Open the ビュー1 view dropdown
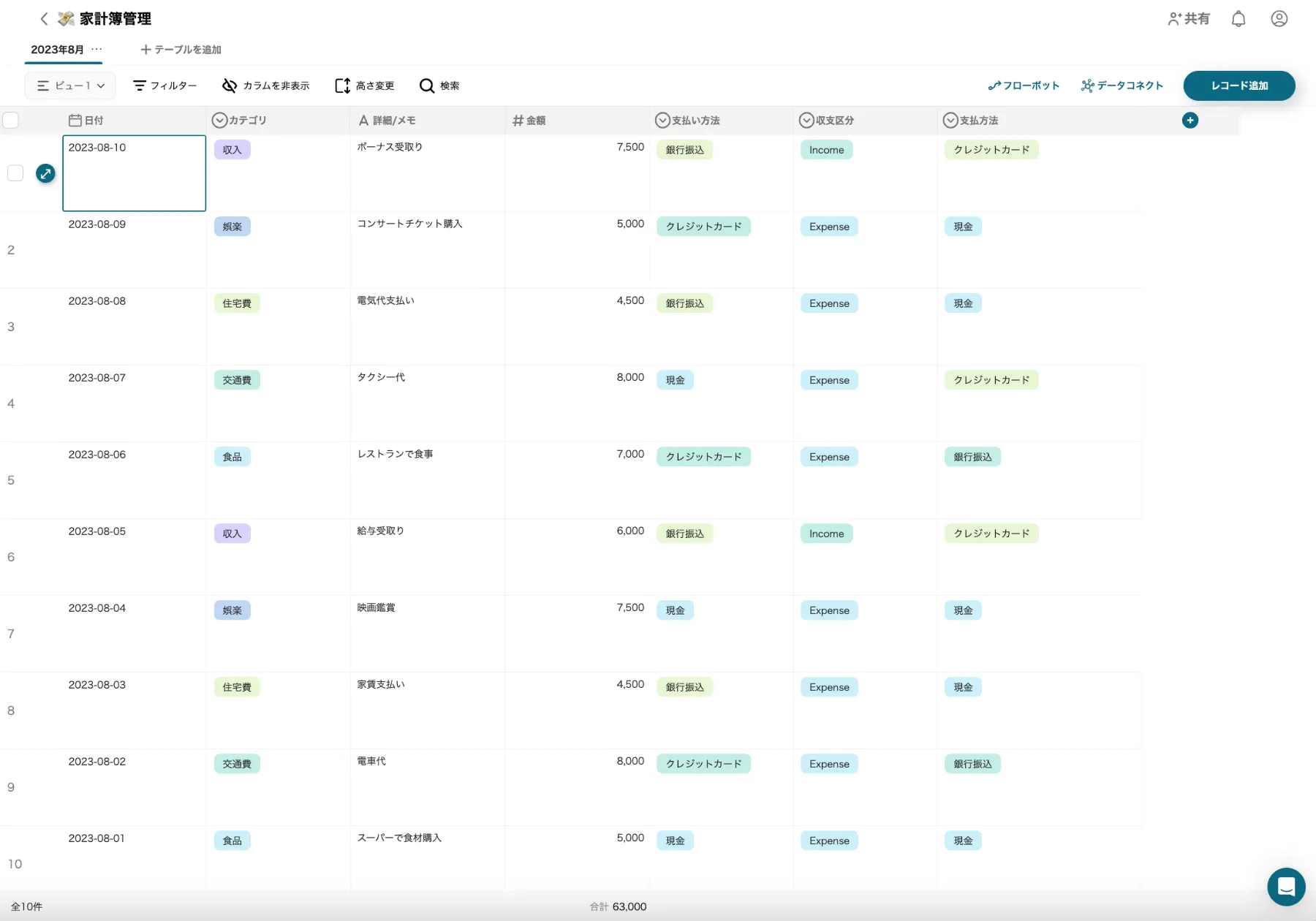The width and height of the screenshot is (1316, 921). (70, 86)
